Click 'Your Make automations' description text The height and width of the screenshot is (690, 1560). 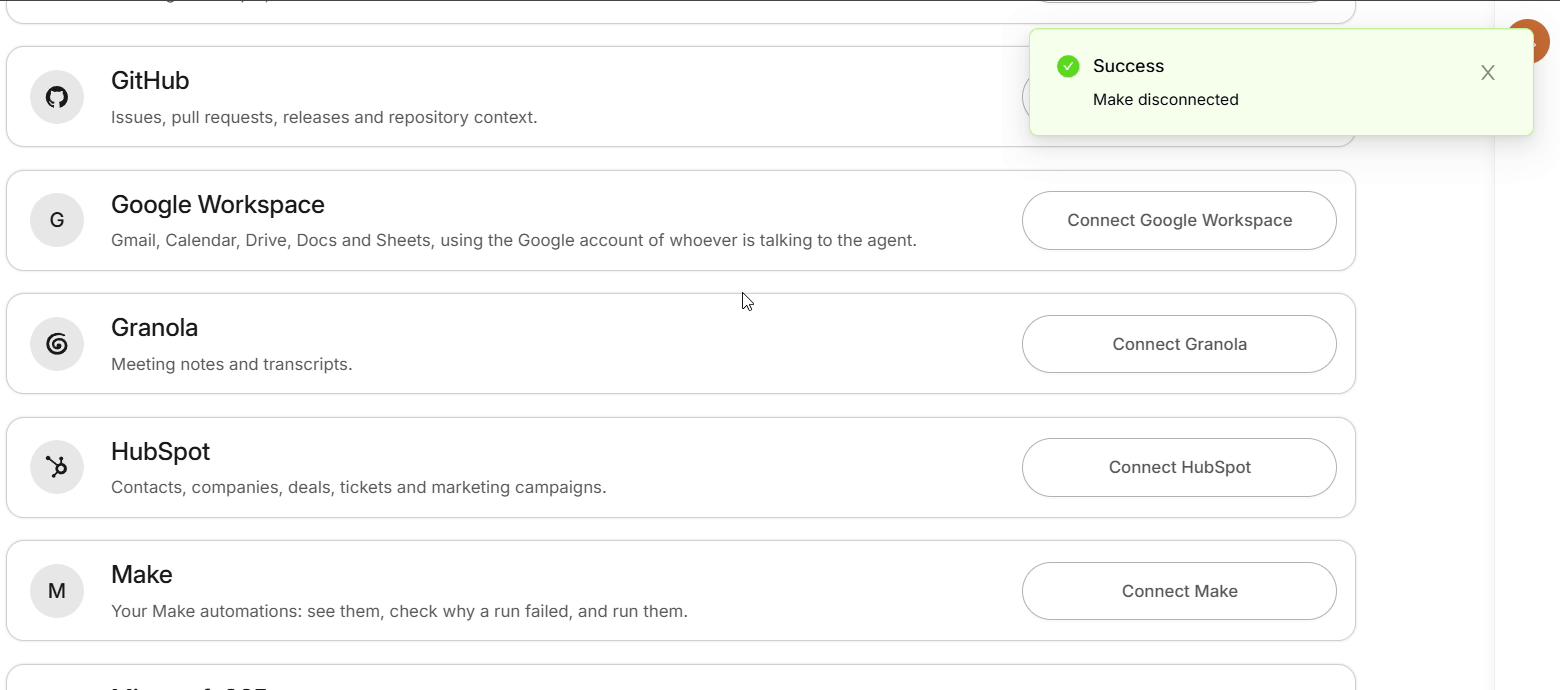click(399, 611)
